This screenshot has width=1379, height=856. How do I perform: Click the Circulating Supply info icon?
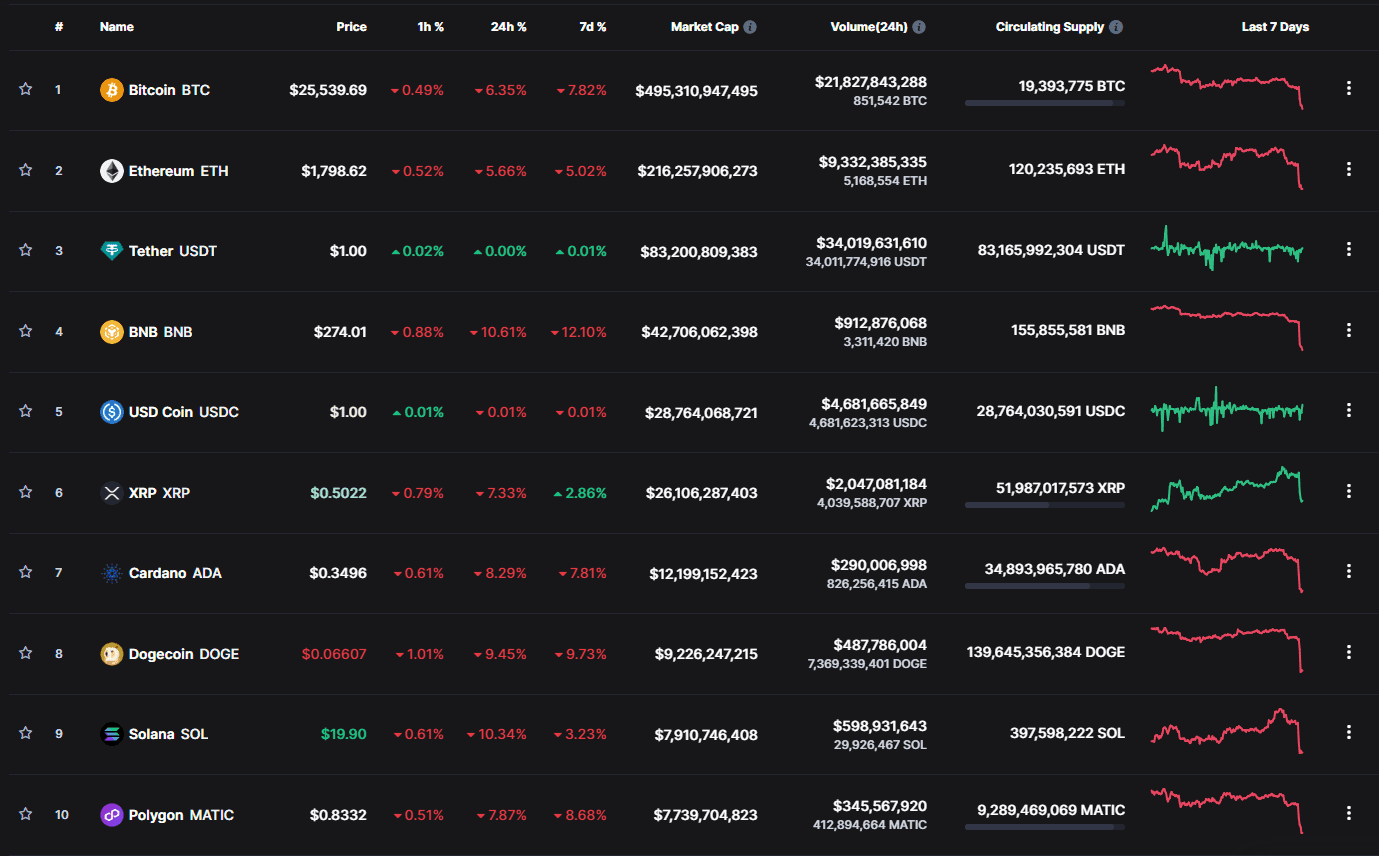tap(1116, 27)
